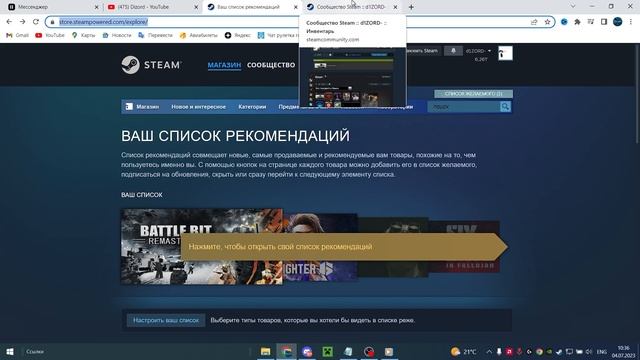
Task: Open the wishlist button СПИСОК ЖЕЛАЕМОГО
Action: (473, 94)
